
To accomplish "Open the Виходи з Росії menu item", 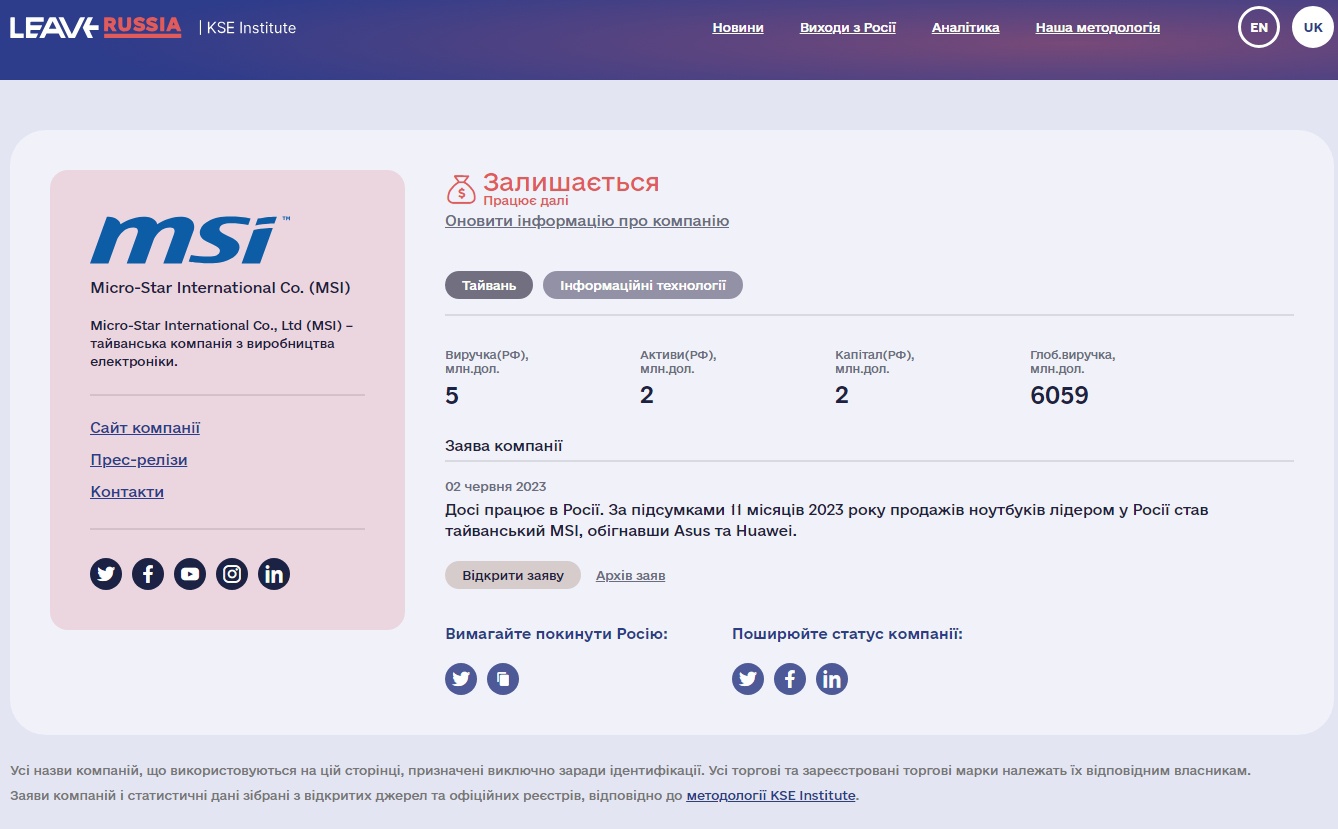I will pyautogui.click(x=848, y=28).
